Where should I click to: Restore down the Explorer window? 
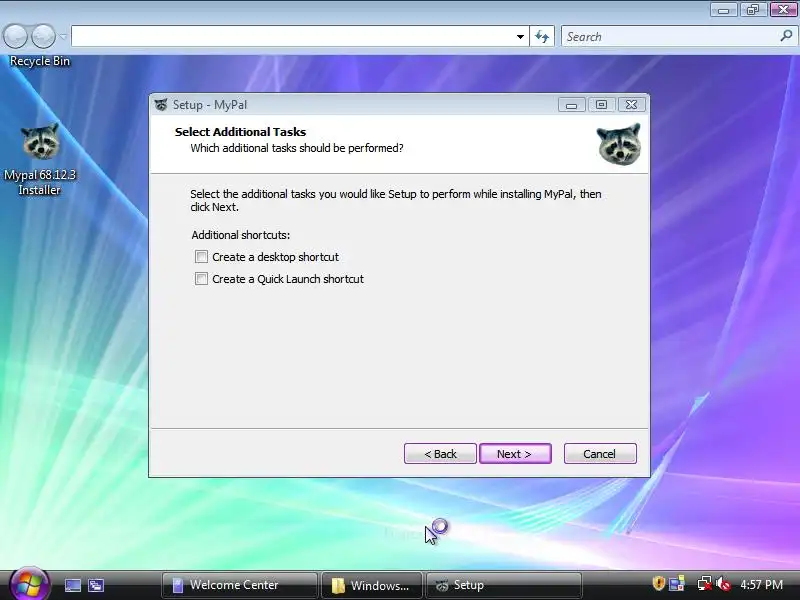point(753,9)
